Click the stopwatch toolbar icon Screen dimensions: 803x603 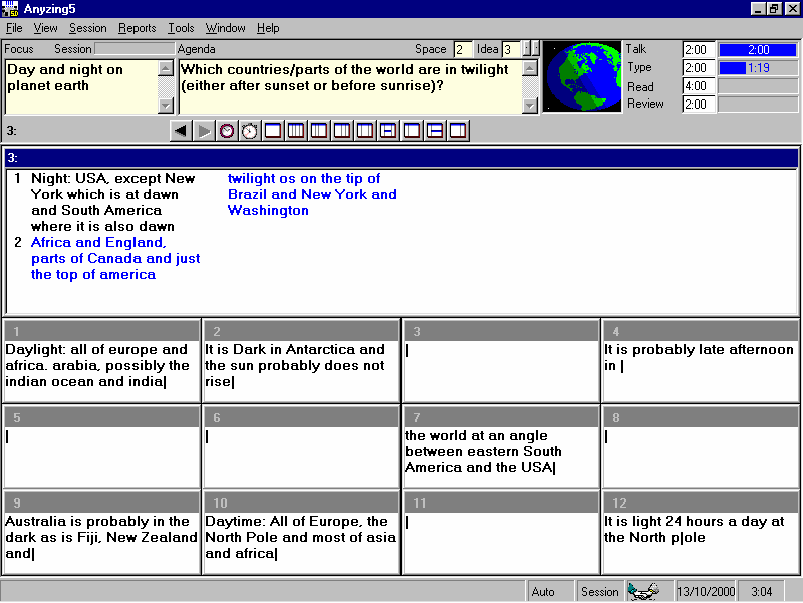[250, 131]
